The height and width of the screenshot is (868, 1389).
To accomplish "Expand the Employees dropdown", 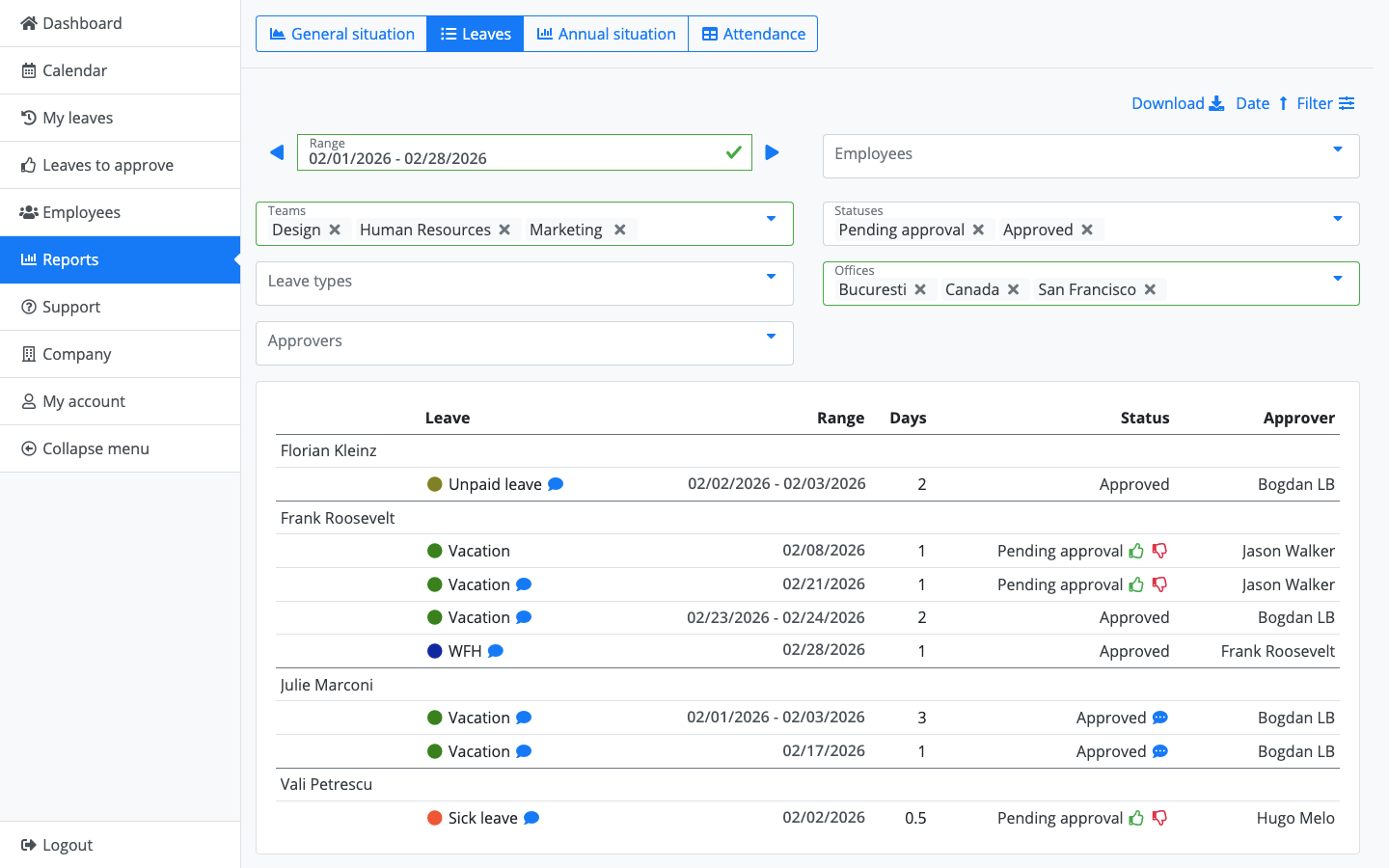I will tap(1337, 149).
